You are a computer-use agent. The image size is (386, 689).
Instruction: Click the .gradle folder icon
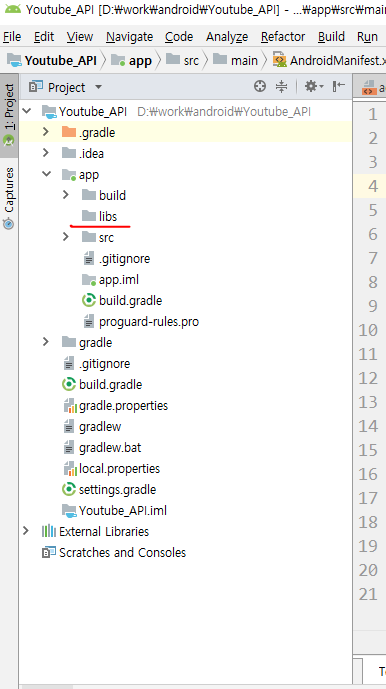point(69,132)
